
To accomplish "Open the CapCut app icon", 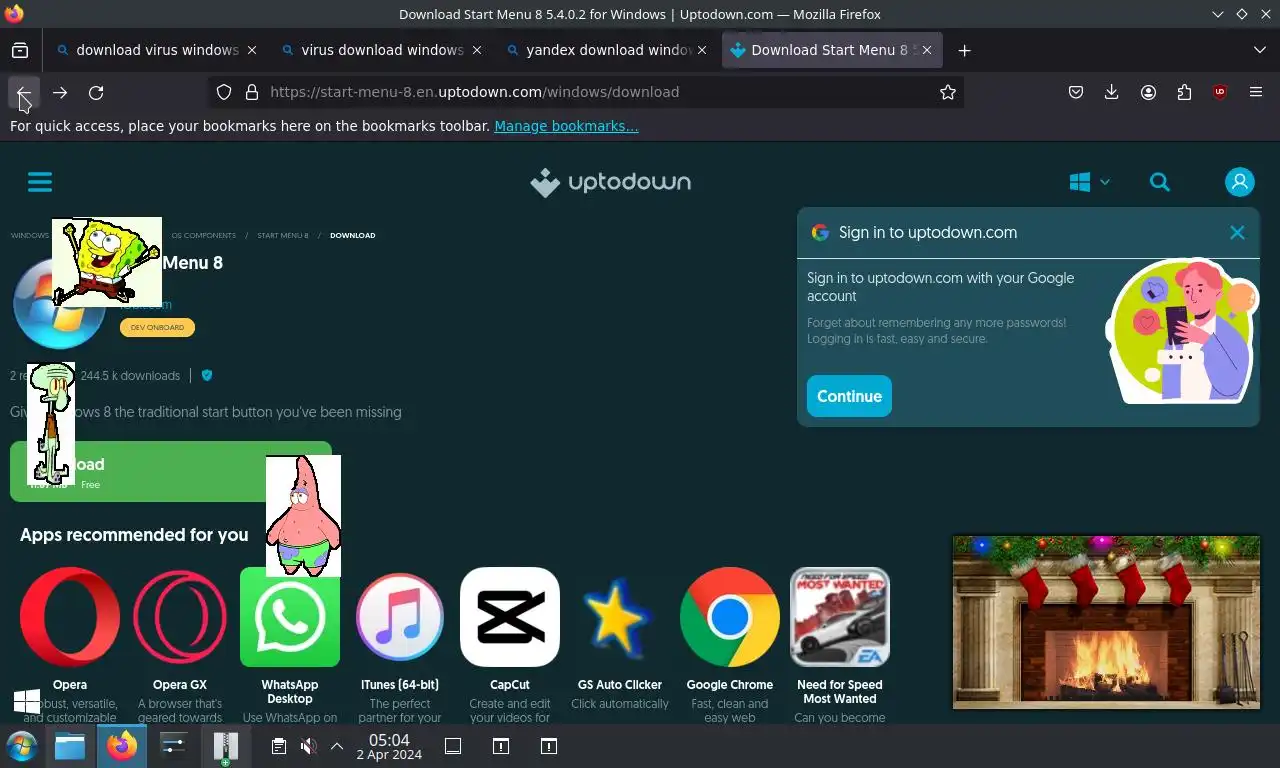I will click(x=510, y=617).
